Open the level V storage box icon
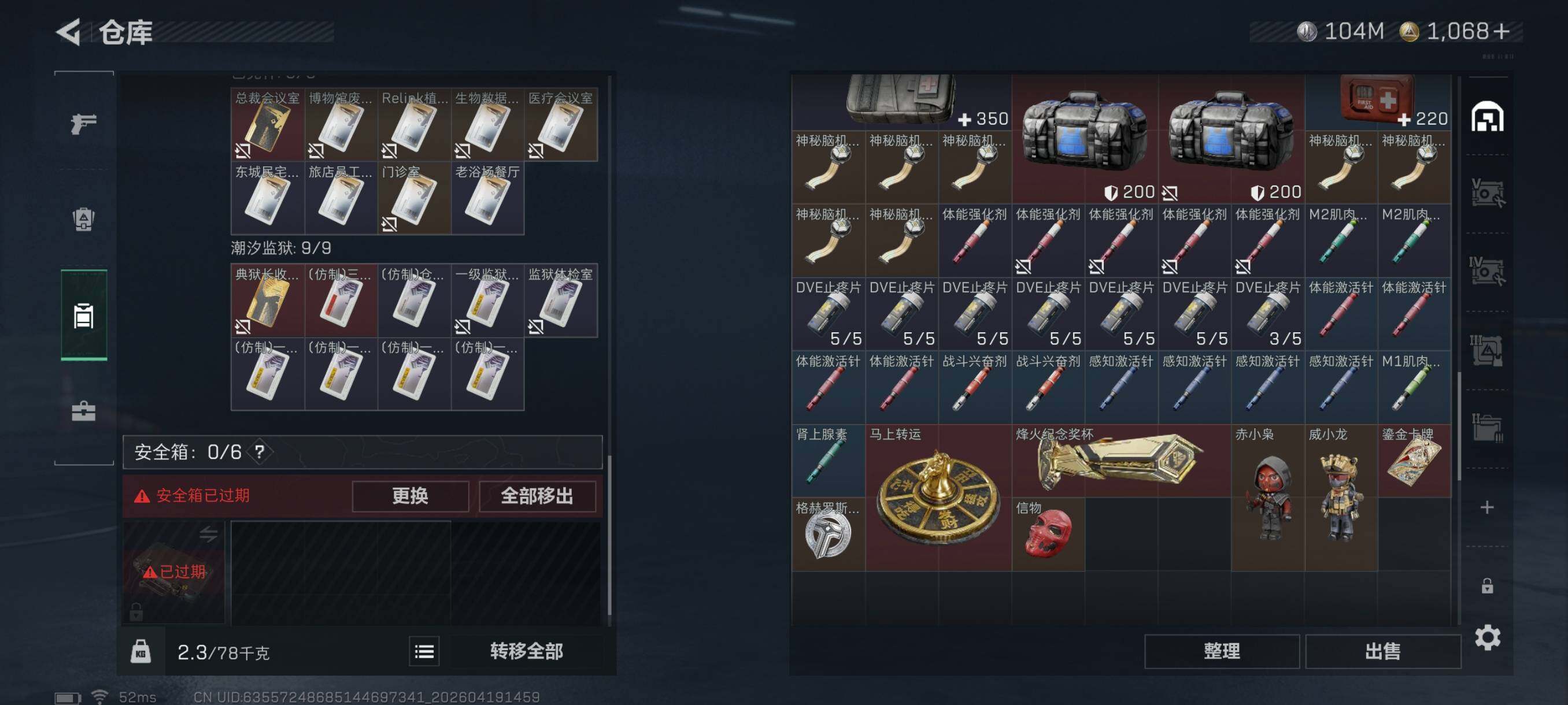The image size is (1568, 705). tap(1487, 194)
